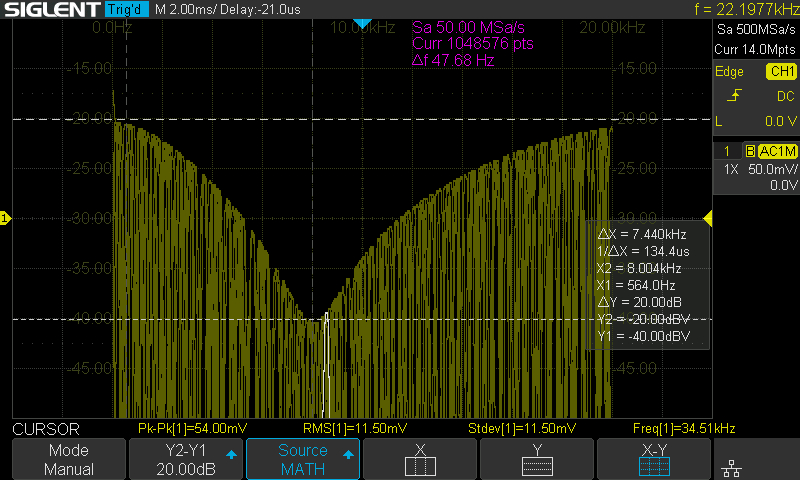
Task: Click the blue trigger position triangle
Action: [x=363, y=23]
